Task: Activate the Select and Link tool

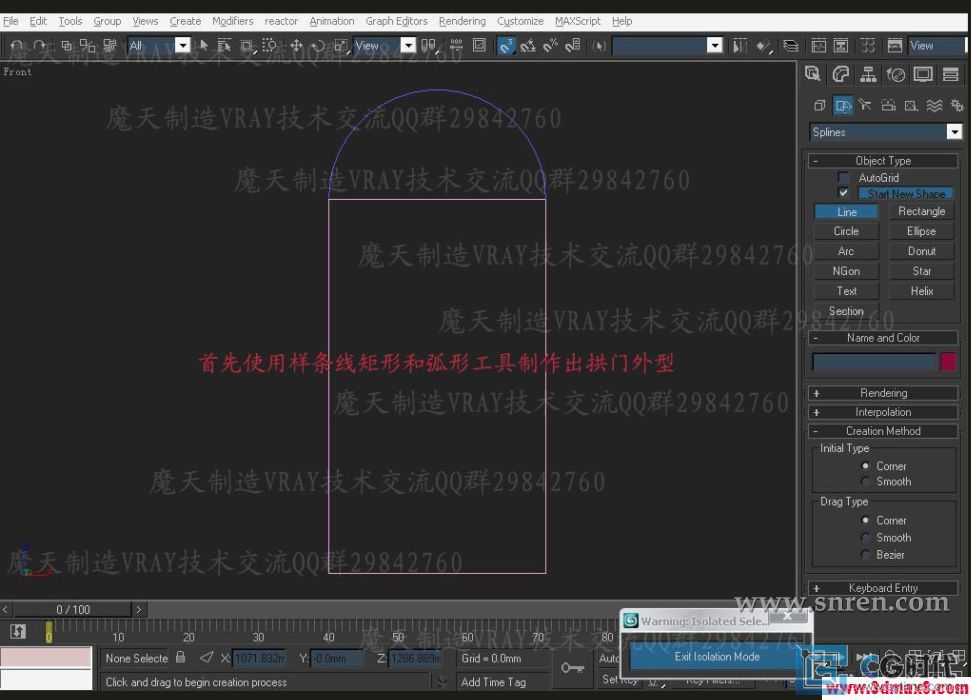Action: pos(66,46)
